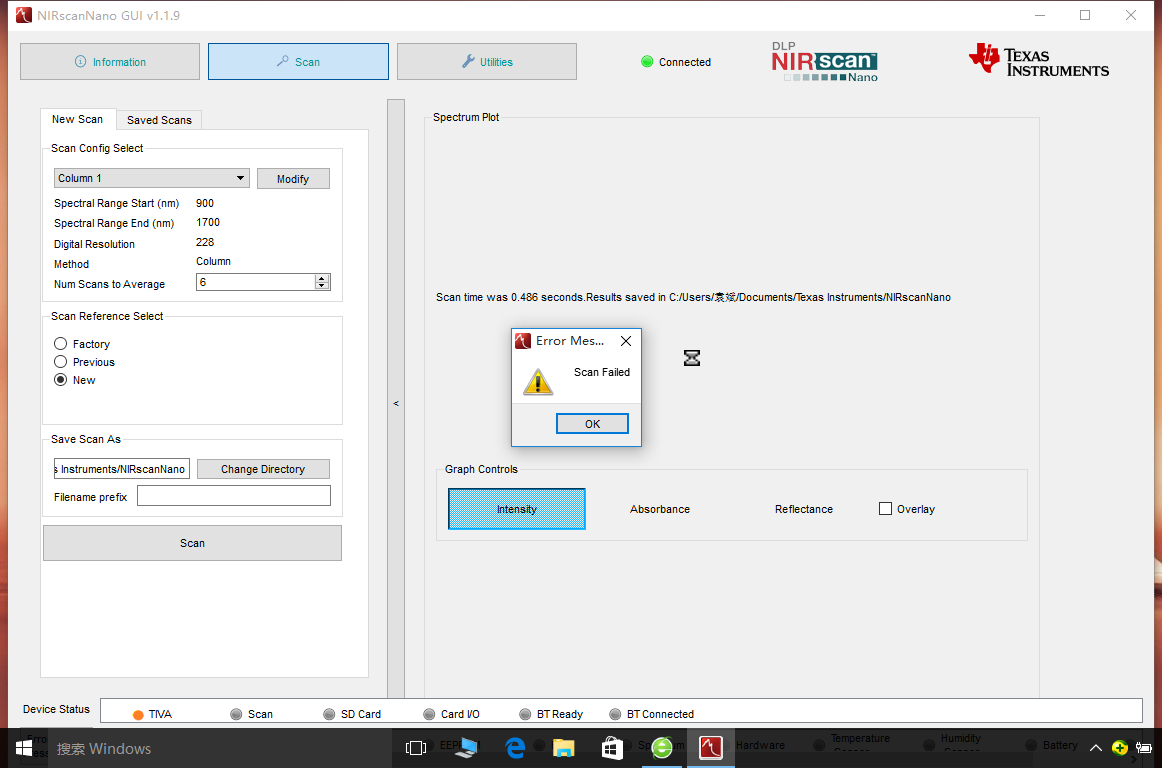Click the green plus tray icon
This screenshot has width=1162, height=768.
(1120, 747)
